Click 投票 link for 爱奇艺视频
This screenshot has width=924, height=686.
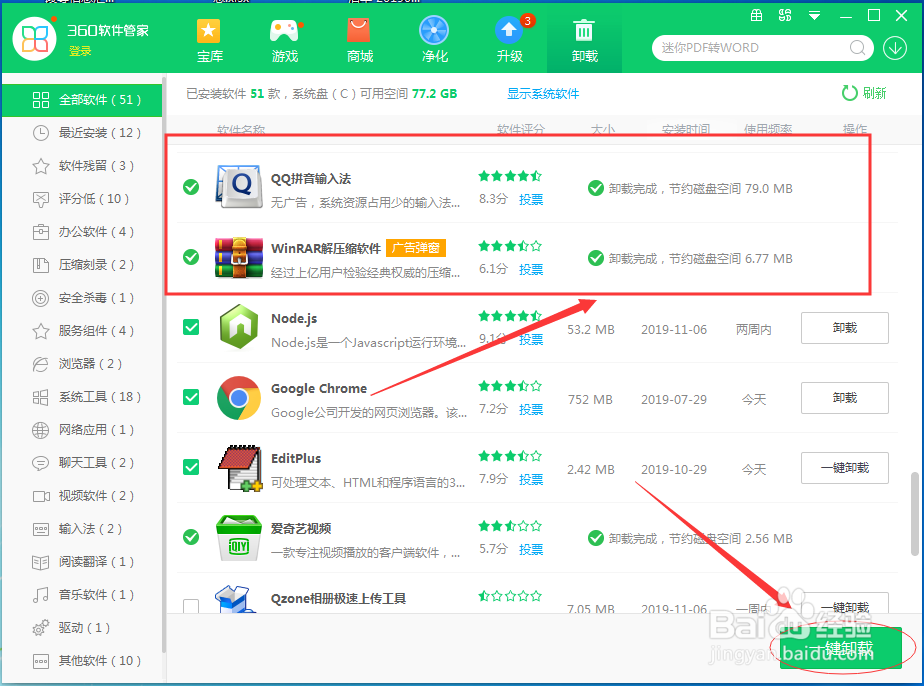pos(531,549)
